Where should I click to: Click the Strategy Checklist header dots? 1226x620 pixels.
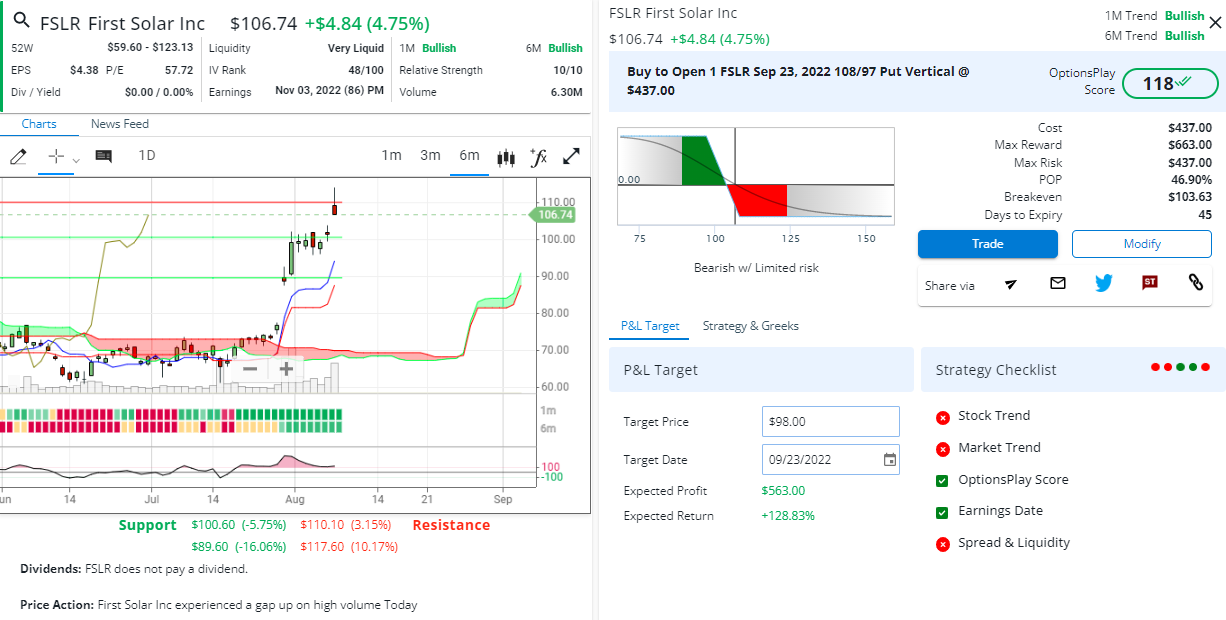tap(1182, 368)
